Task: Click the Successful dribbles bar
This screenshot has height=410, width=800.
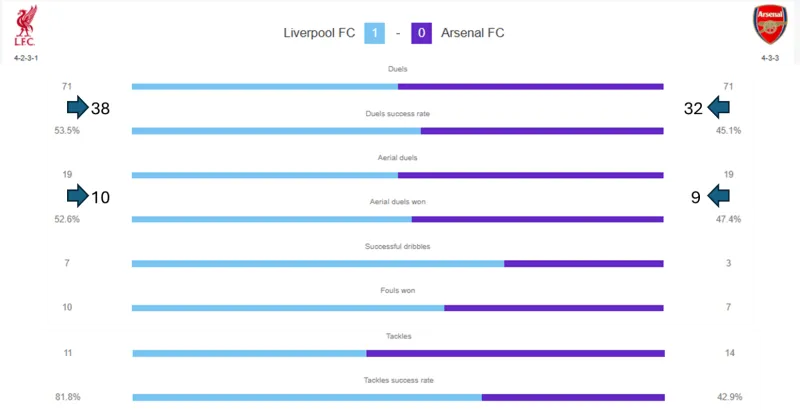Action: point(397,264)
